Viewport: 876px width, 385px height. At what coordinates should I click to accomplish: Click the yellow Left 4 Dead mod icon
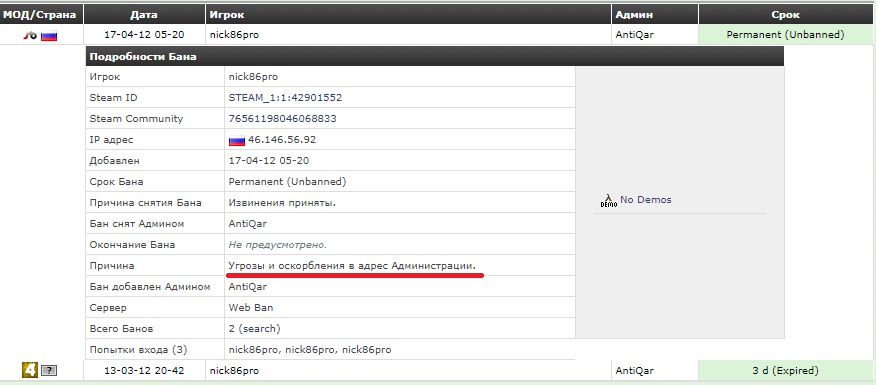30,369
